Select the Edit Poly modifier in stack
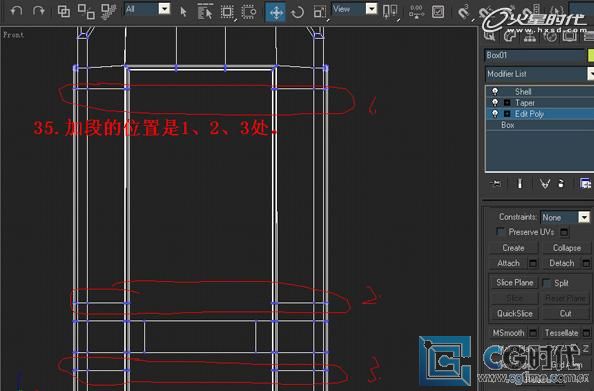 tap(529, 114)
